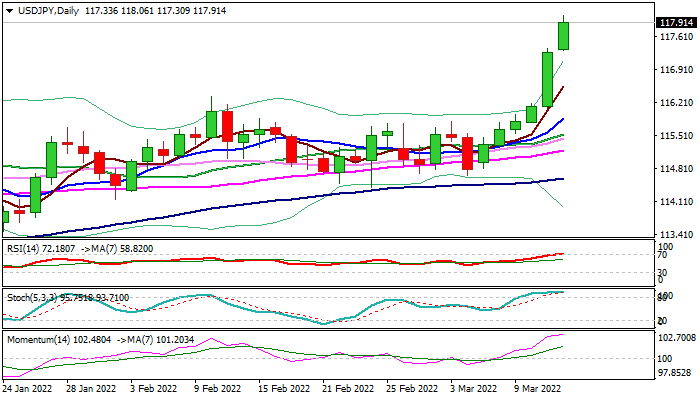Select the 24 Jan 2022 date label
The height and width of the screenshot is (400, 700).
click(x=27, y=388)
